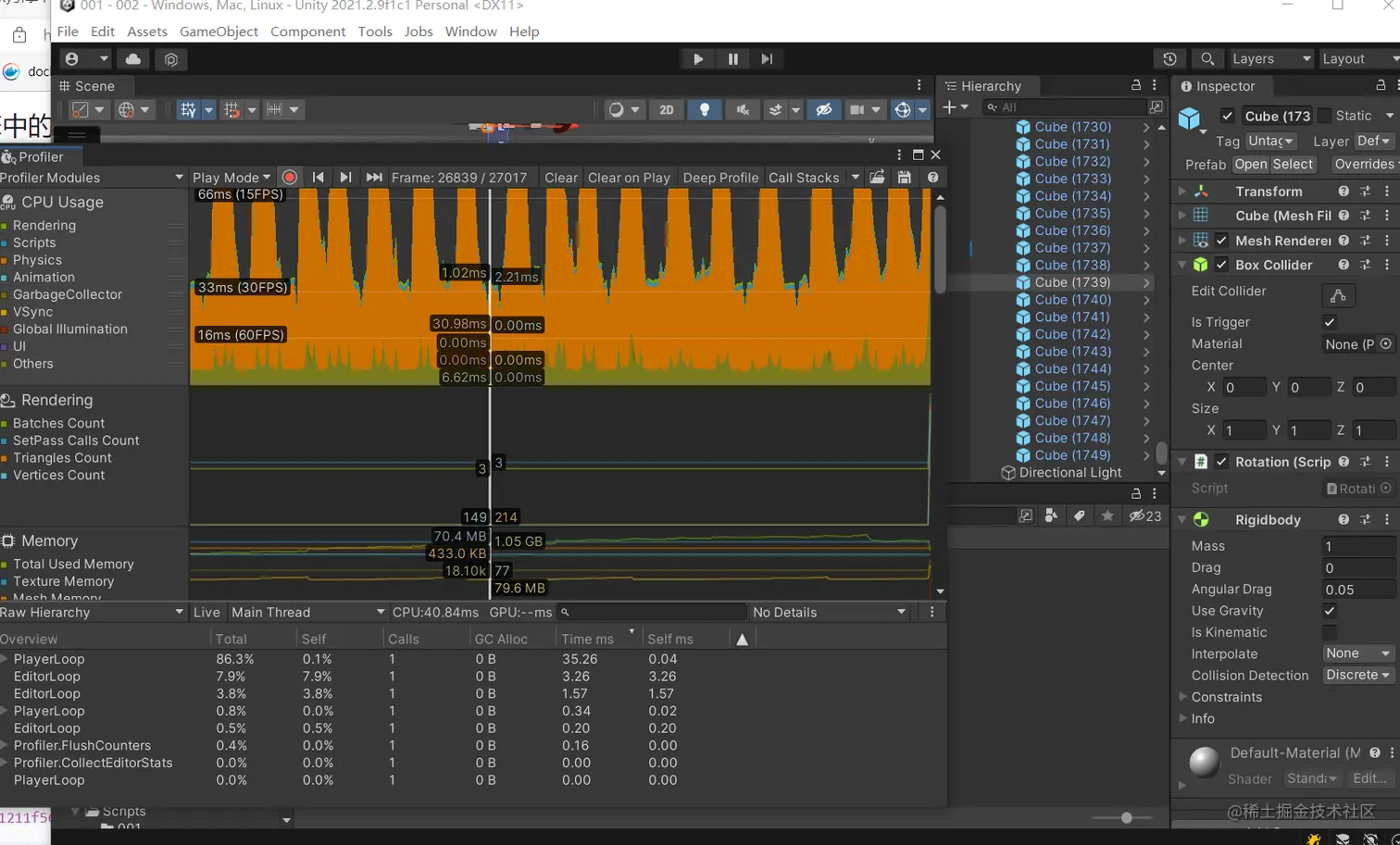Toggle 2D view mode in Scene
The height and width of the screenshot is (845, 1400).
click(x=667, y=110)
